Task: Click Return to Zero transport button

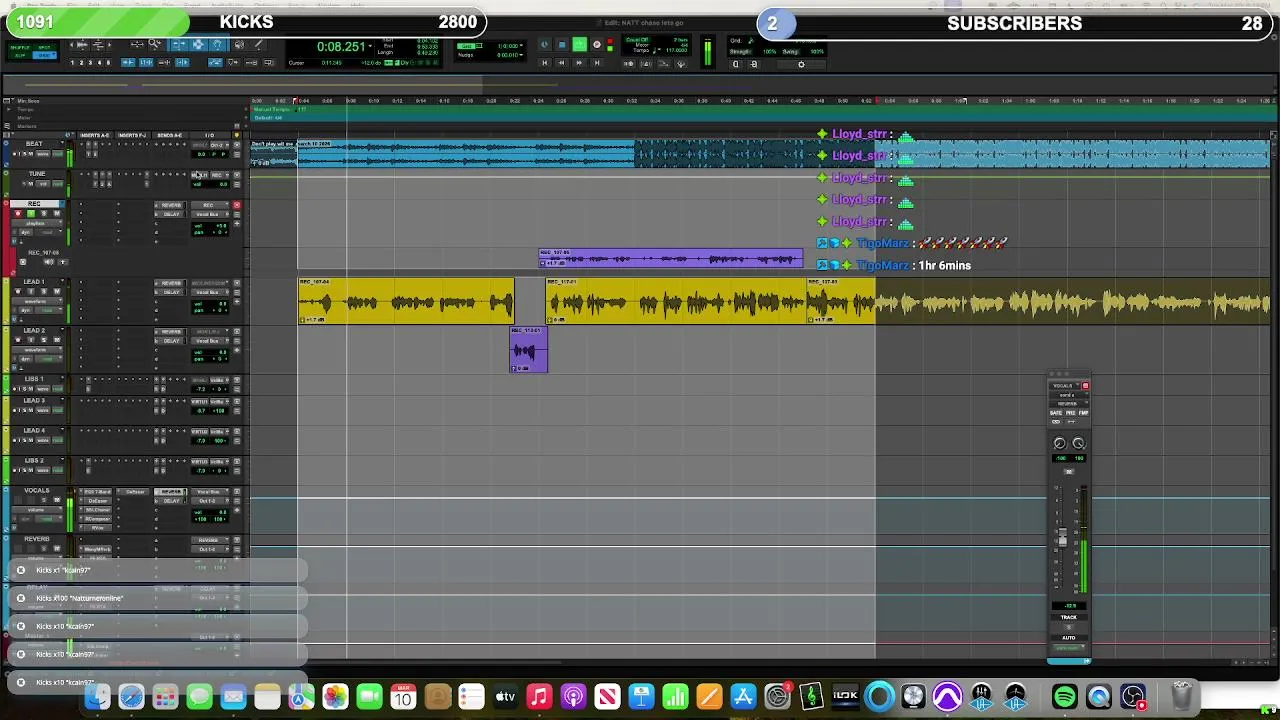Action: pyautogui.click(x=545, y=63)
